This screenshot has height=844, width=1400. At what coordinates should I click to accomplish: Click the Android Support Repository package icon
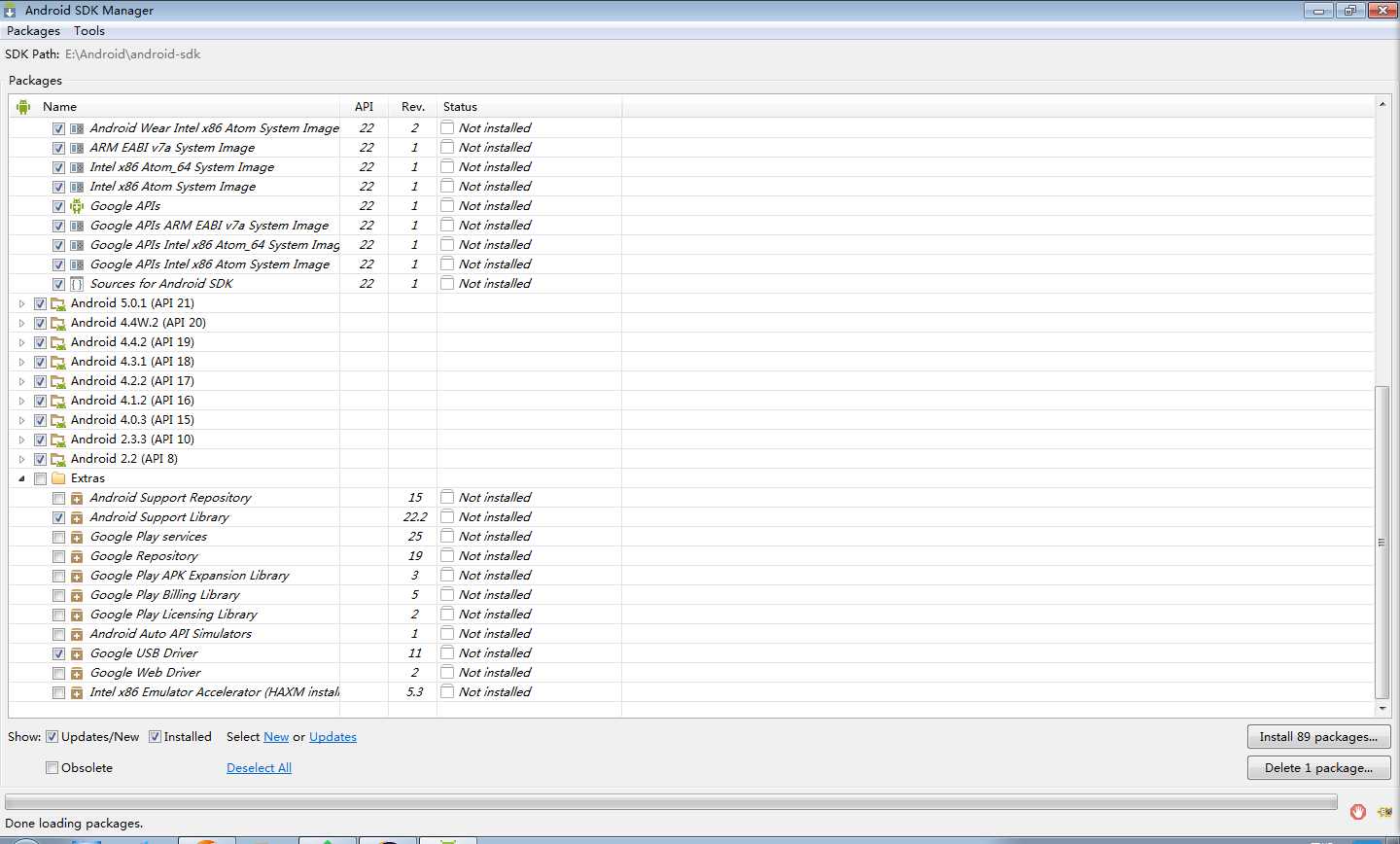pos(77,498)
